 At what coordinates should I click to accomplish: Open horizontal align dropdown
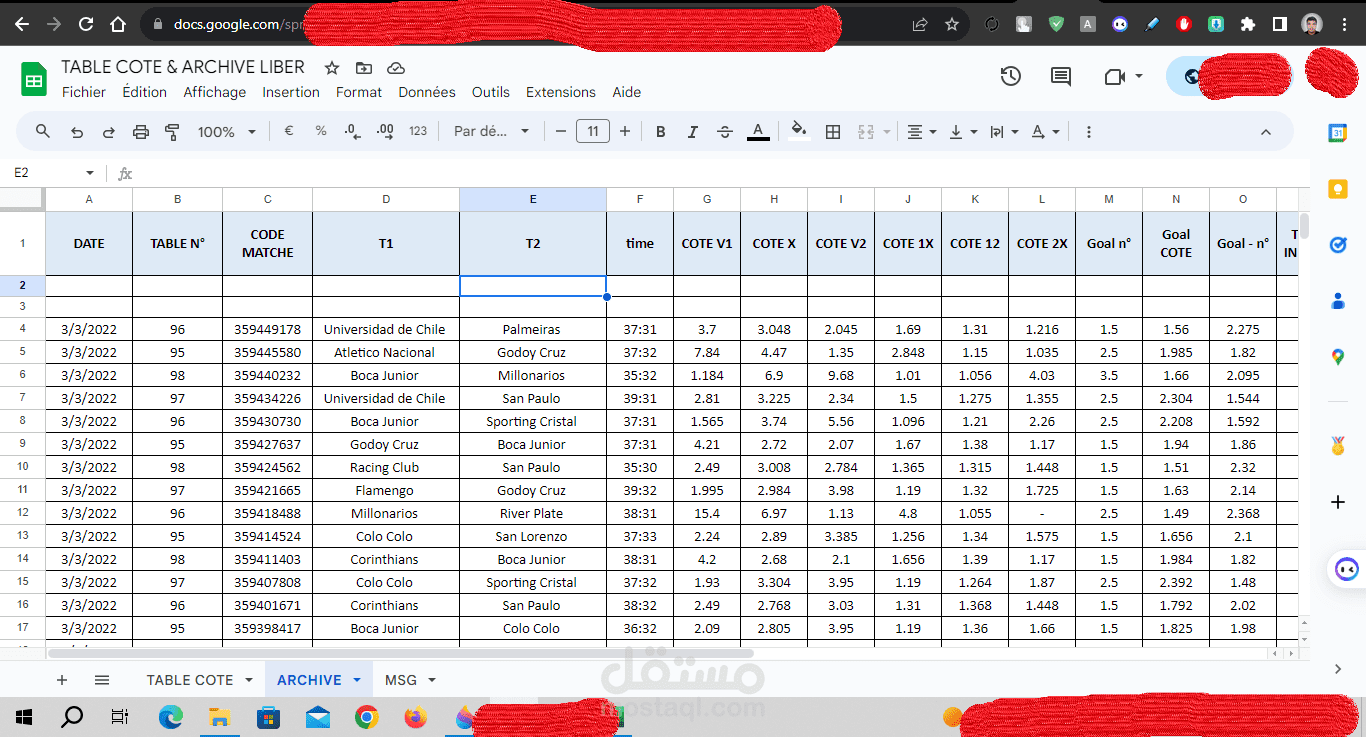921,131
